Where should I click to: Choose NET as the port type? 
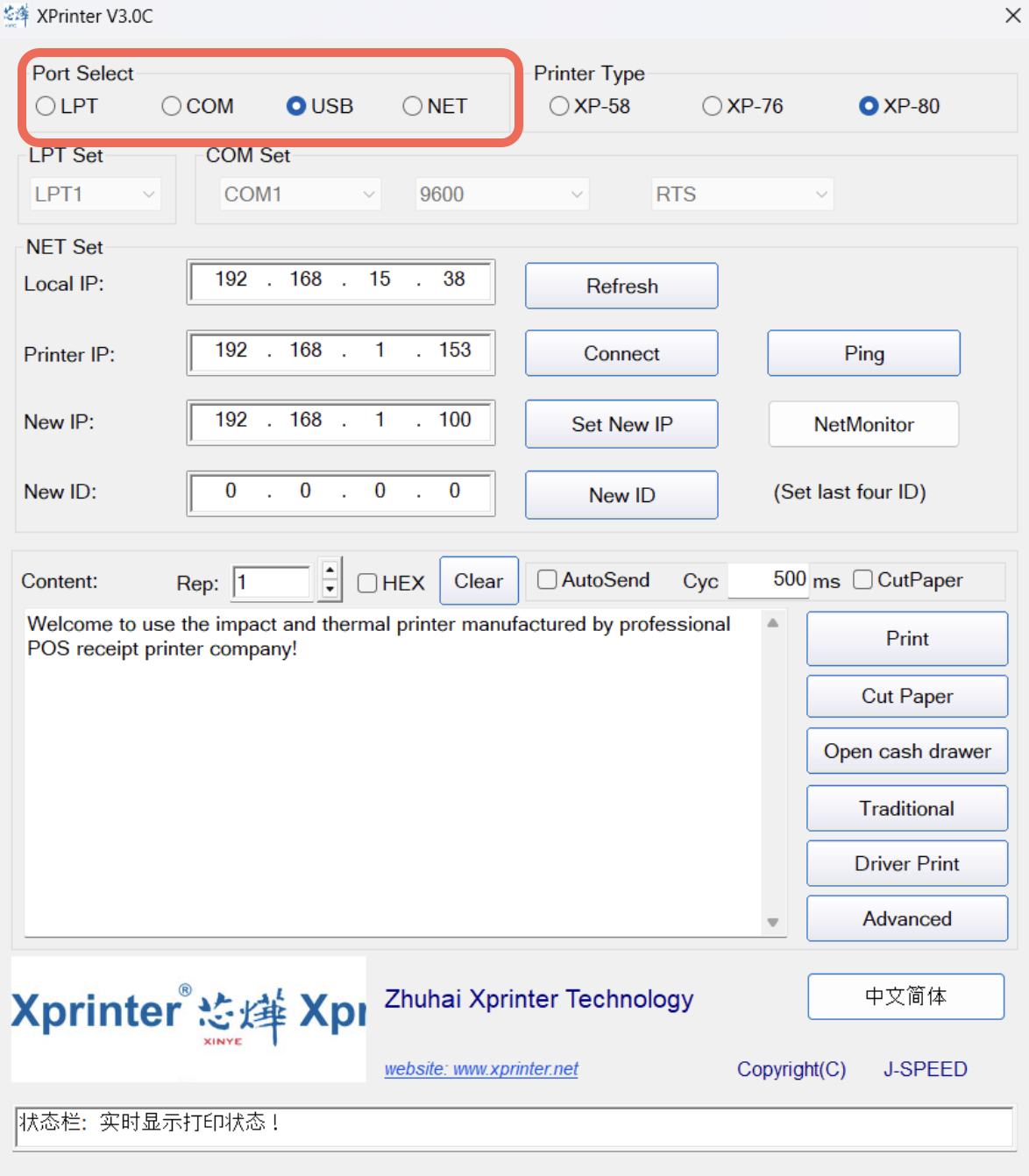pyautogui.click(x=413, y=106)
